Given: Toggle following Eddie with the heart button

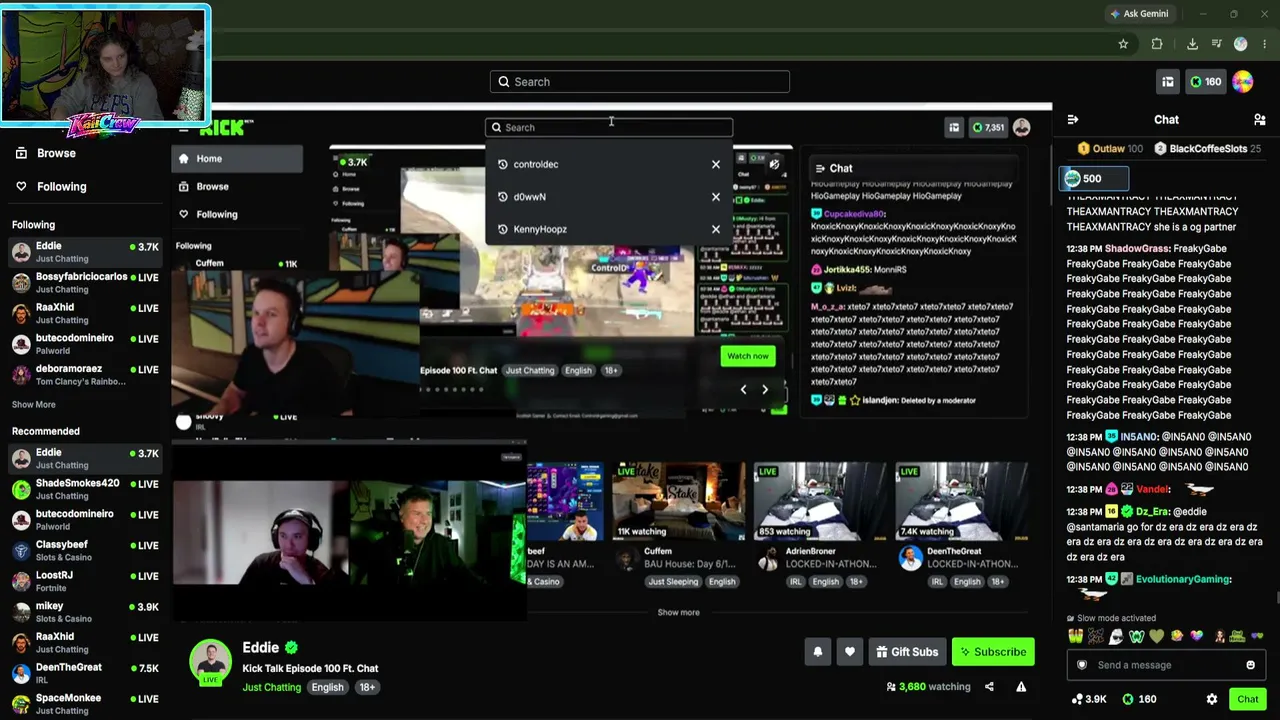Looking at the screenshot, I should [850, 652].
